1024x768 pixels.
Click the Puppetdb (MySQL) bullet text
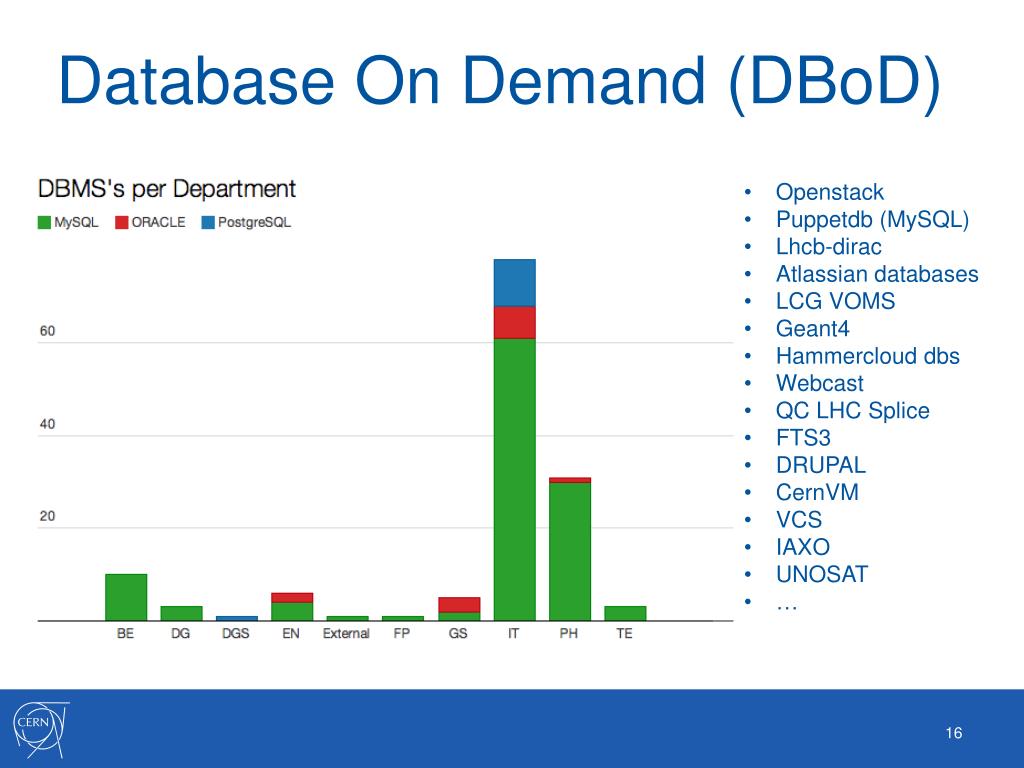[x=872, y=219]
